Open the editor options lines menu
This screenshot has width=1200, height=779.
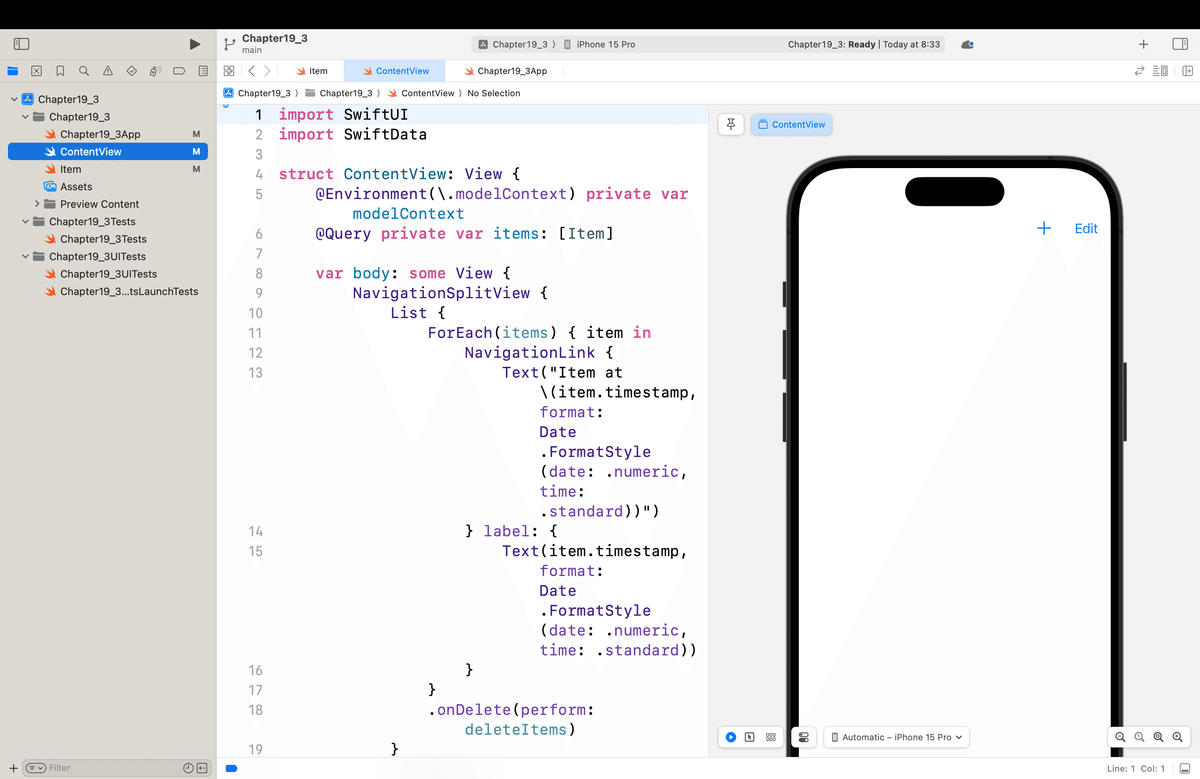(x=1160, y=71)
